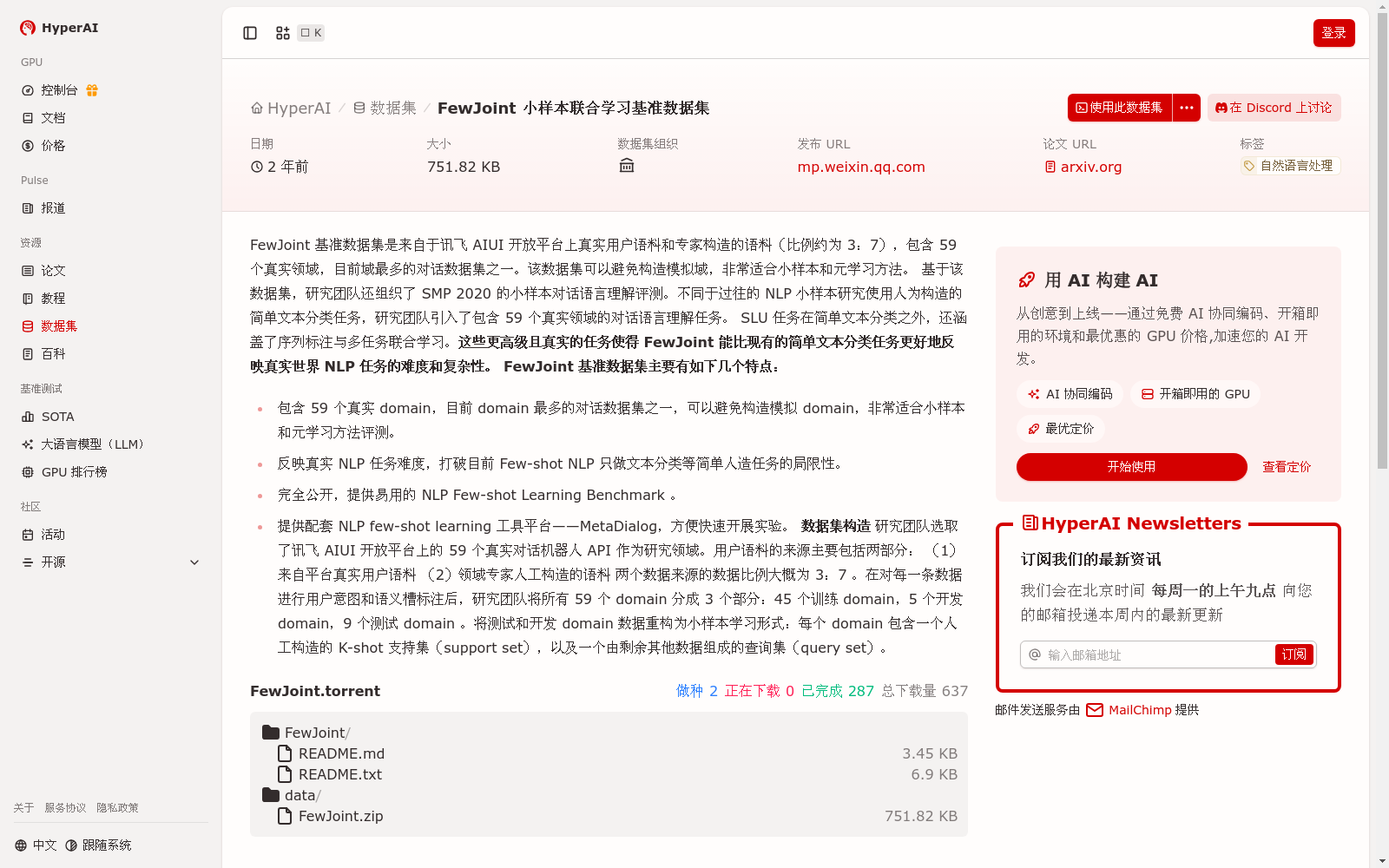Screen dimensions: 1389x868
Task: Click the rocket icon by 用 AI 构建 AI
Action: (x=1026, y=280)
